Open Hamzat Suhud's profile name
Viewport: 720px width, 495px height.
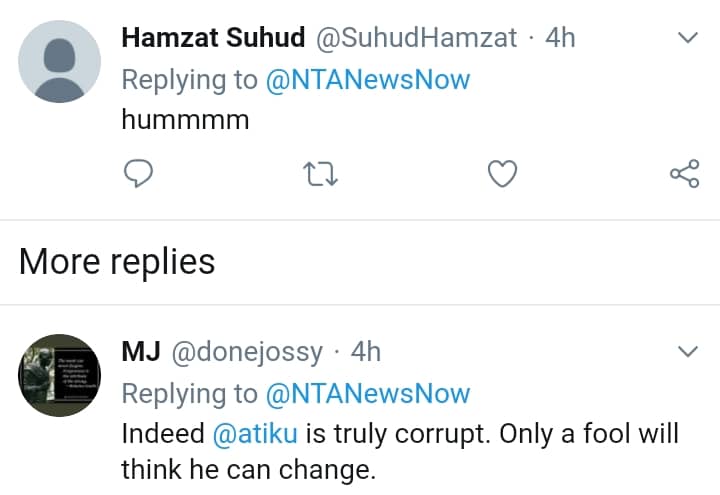[214, 39]
